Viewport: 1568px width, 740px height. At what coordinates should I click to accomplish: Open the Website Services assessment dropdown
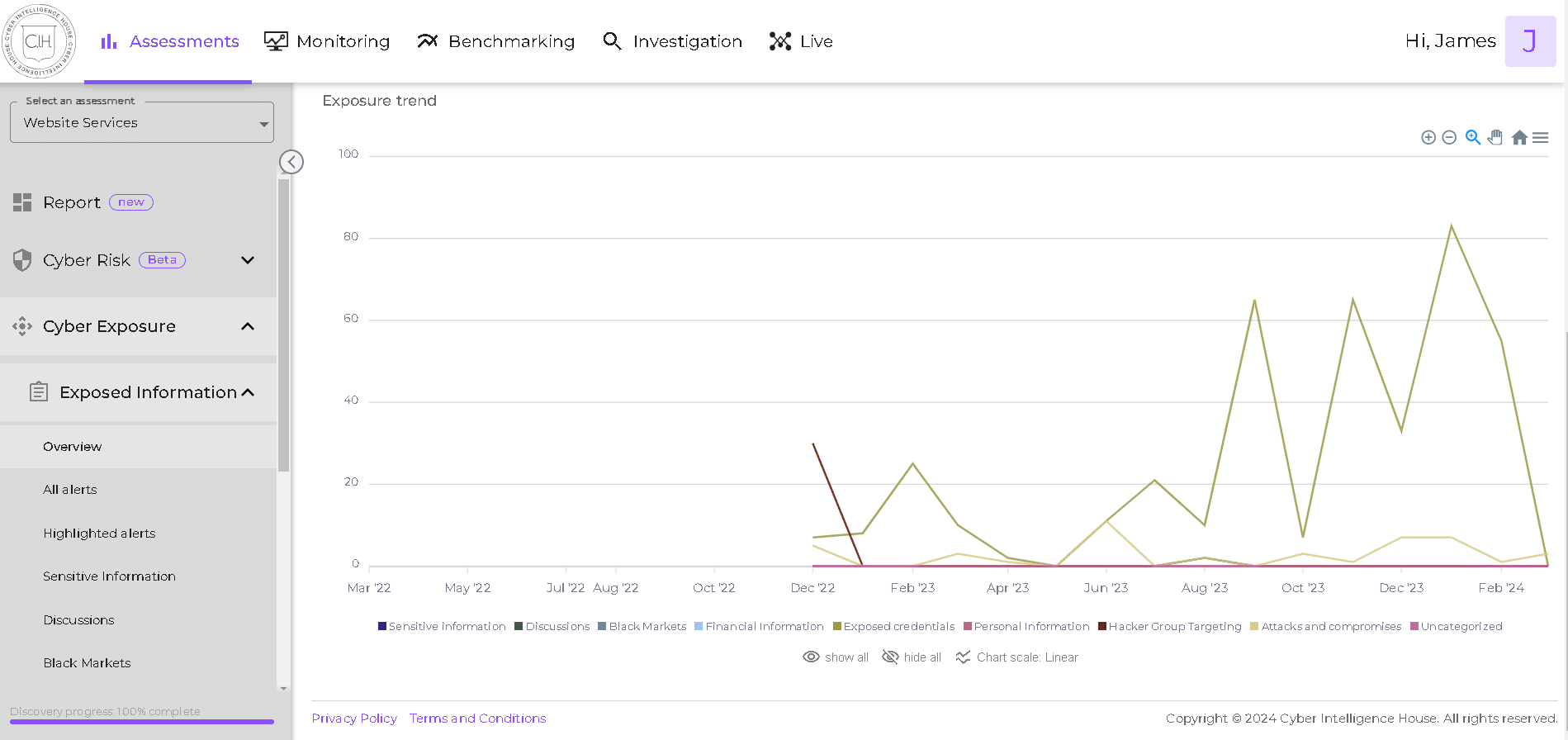[142, 123]
